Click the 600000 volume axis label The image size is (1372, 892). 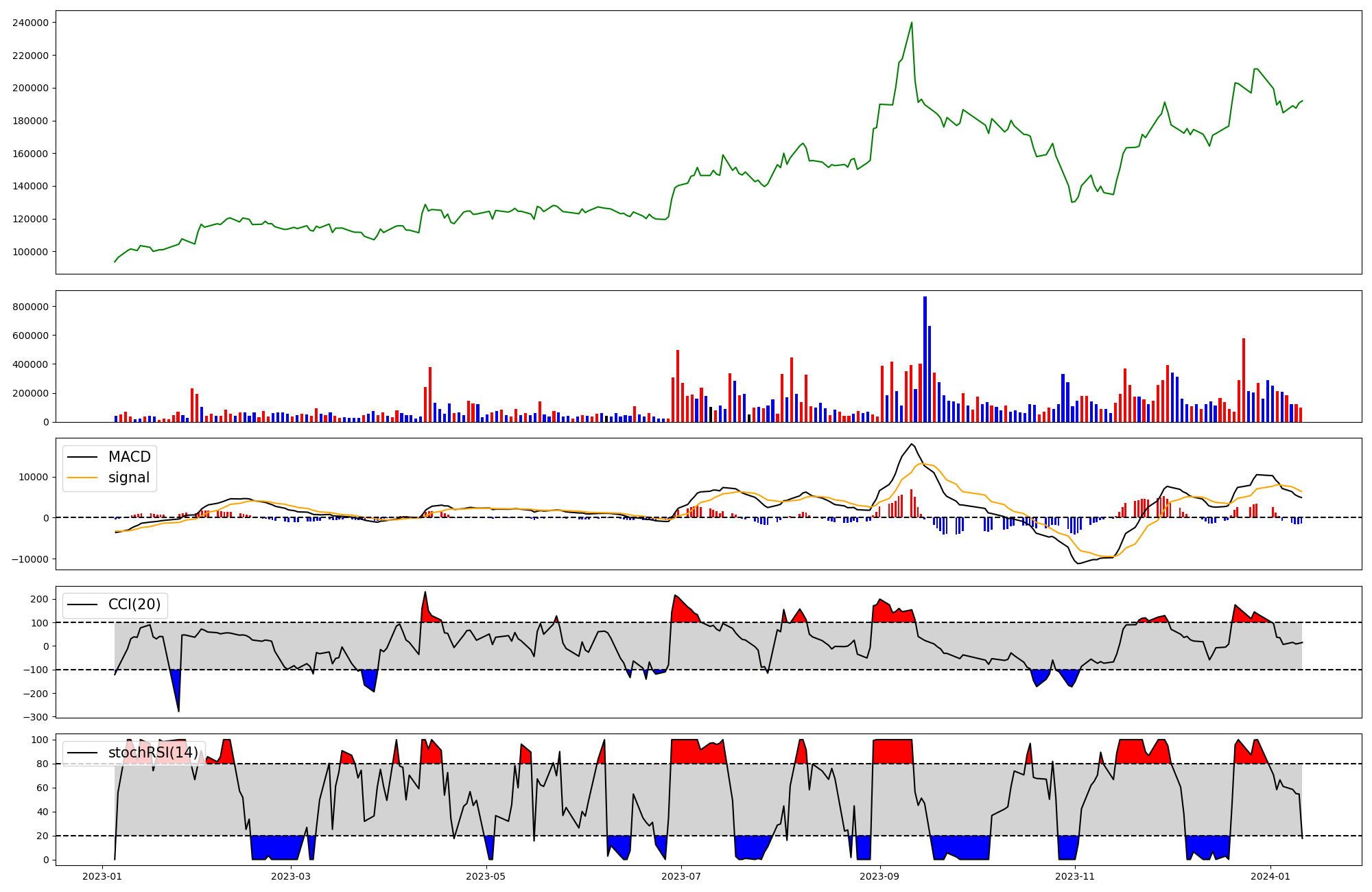click(x=31, y=336)
